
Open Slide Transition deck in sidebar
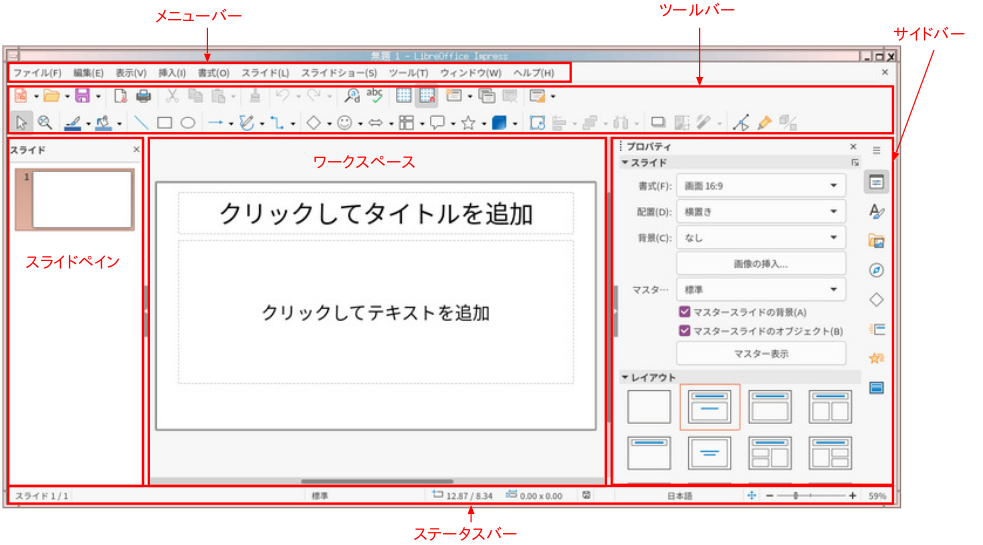pos(876,329)
